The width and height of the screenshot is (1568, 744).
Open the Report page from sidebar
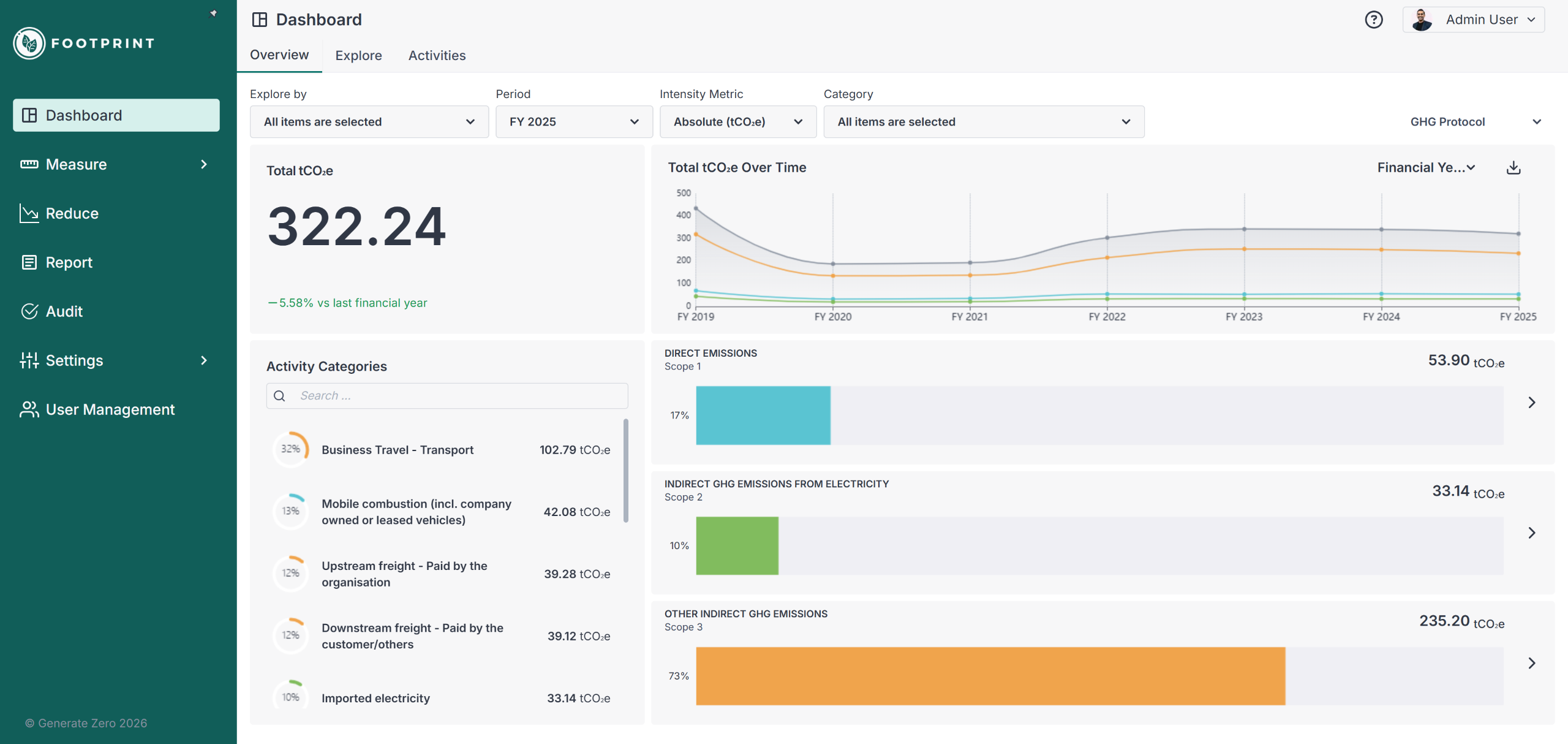[69, 262]
